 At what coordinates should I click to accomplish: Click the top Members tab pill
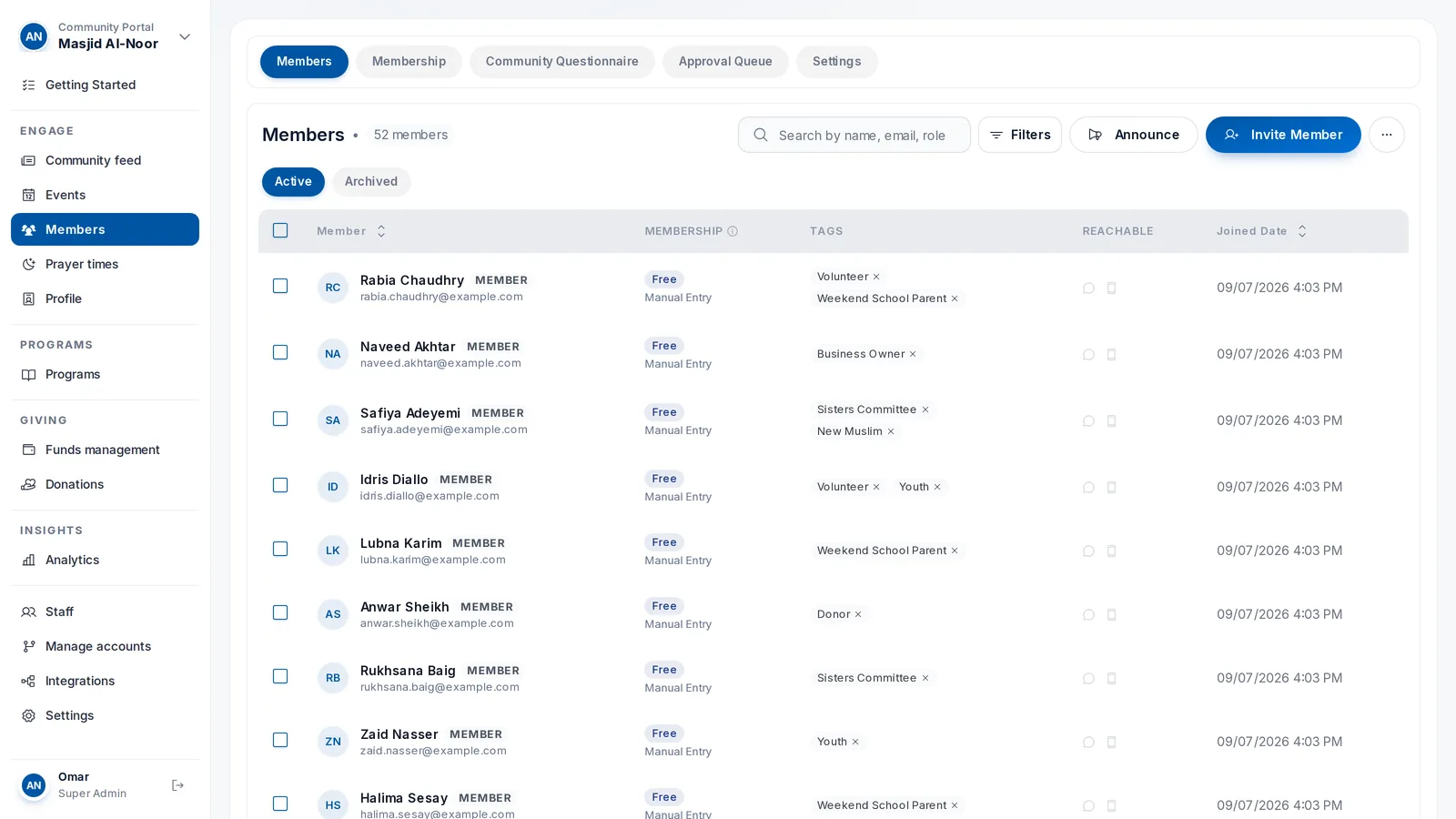pos(304,61)
